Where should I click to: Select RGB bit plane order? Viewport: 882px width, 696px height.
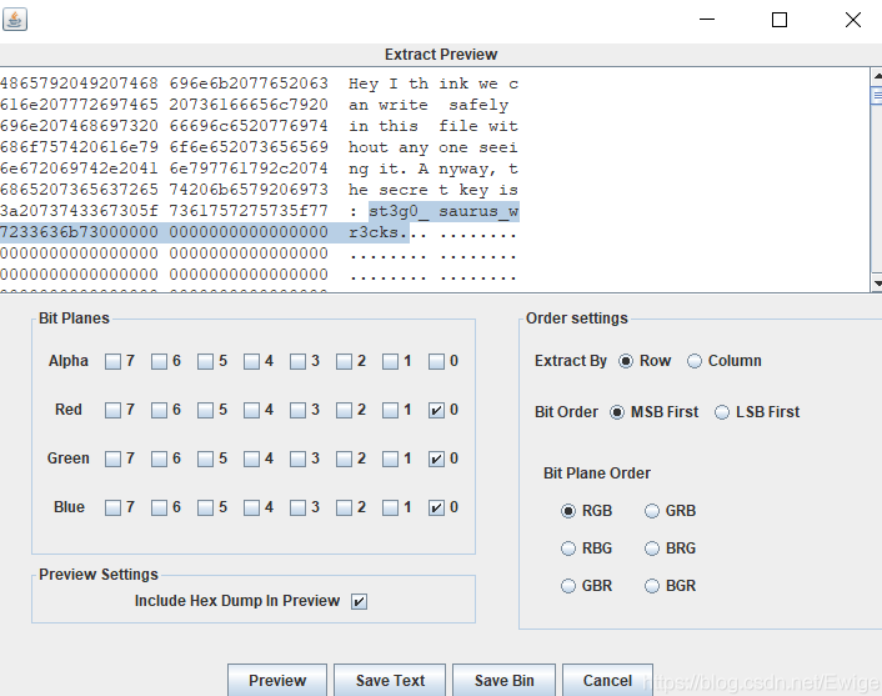tap(568, 511)
